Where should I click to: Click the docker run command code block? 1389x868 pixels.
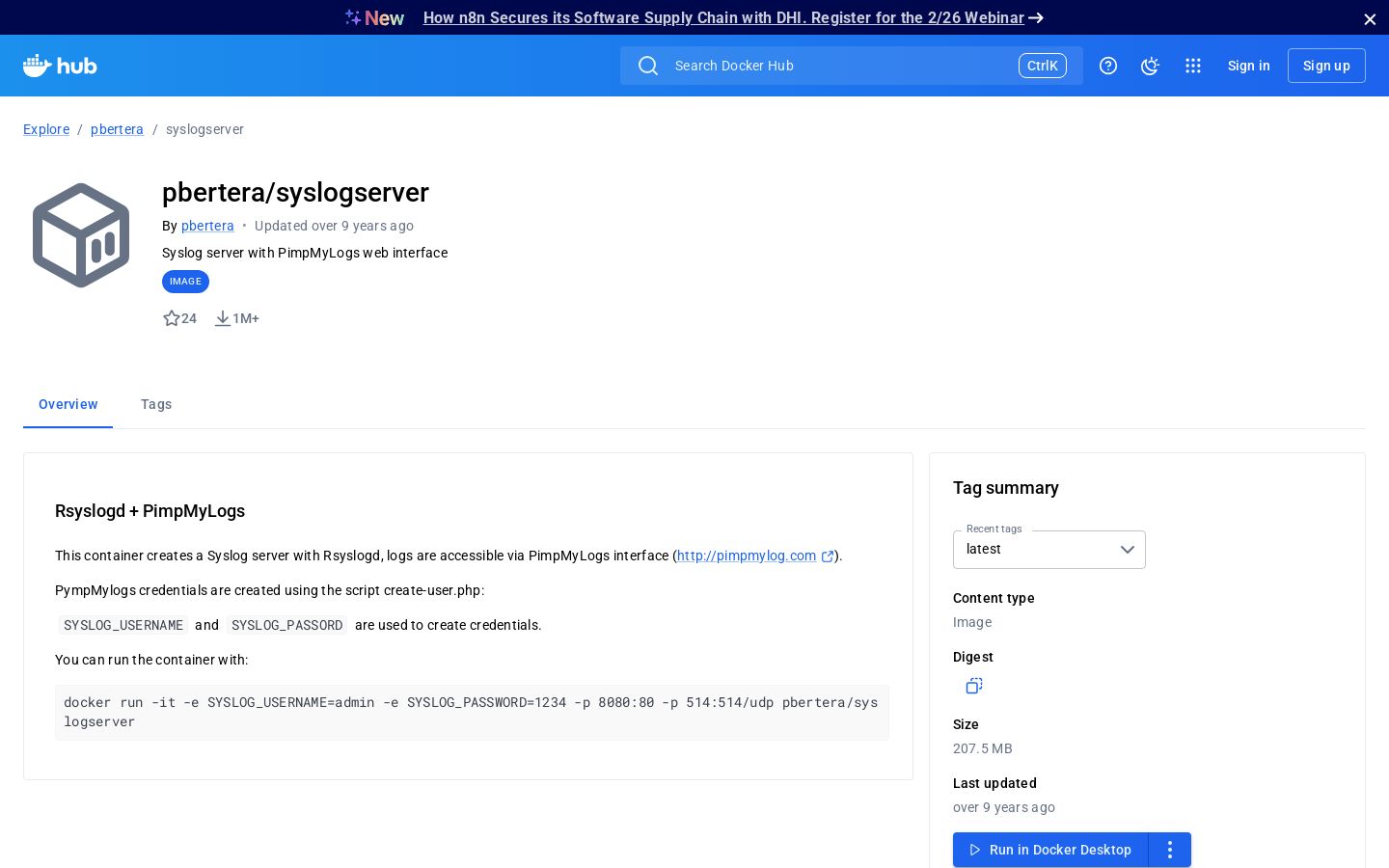click(x=472, y=713)
